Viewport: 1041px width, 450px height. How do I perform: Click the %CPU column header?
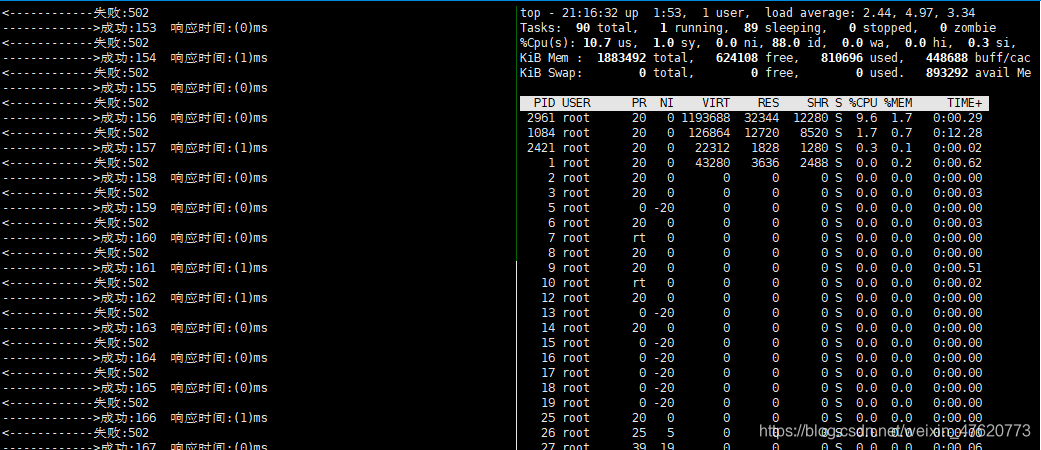click(863, 103)
